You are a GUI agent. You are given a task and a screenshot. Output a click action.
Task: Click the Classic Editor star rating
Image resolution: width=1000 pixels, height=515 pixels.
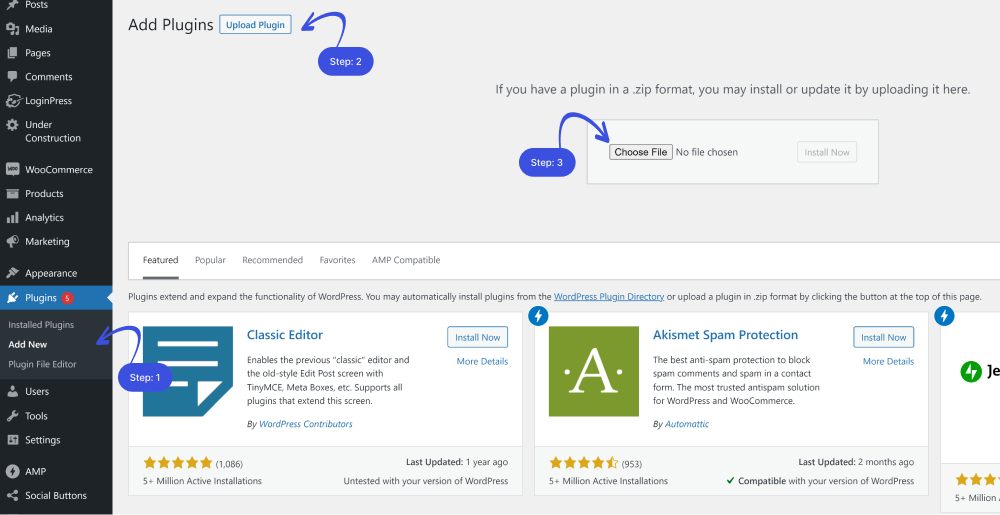178,463
